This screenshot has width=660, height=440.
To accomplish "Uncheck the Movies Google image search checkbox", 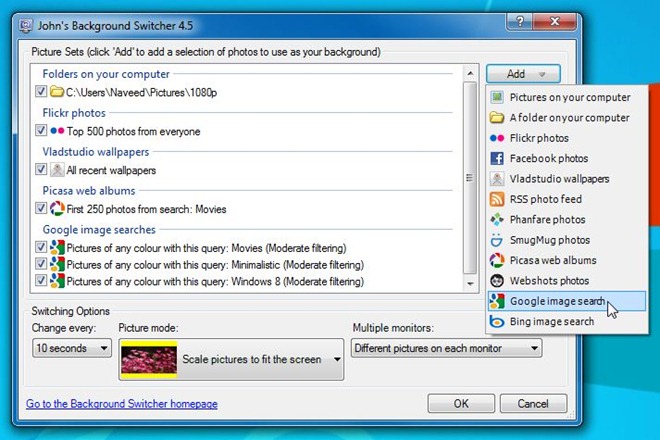I will click(41, 247).
